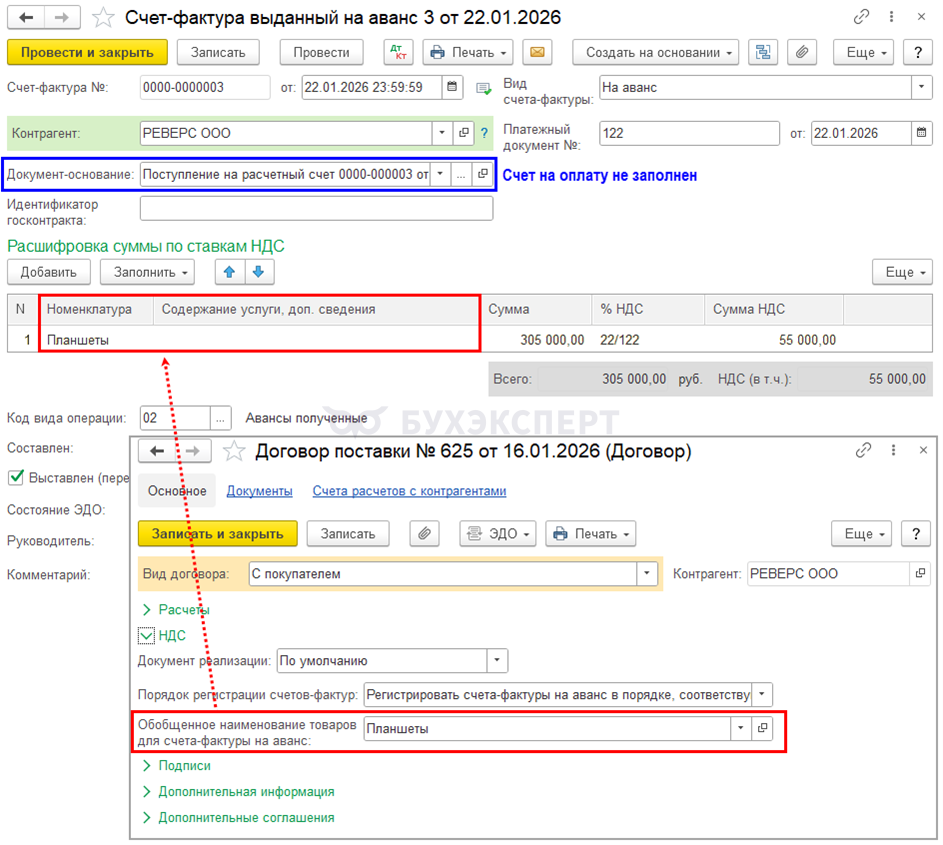Open РЕВЕРС ООО counterparty card icon
This screenshot has width=943, height=845.
pyautogui.click(x=463, y=133)
